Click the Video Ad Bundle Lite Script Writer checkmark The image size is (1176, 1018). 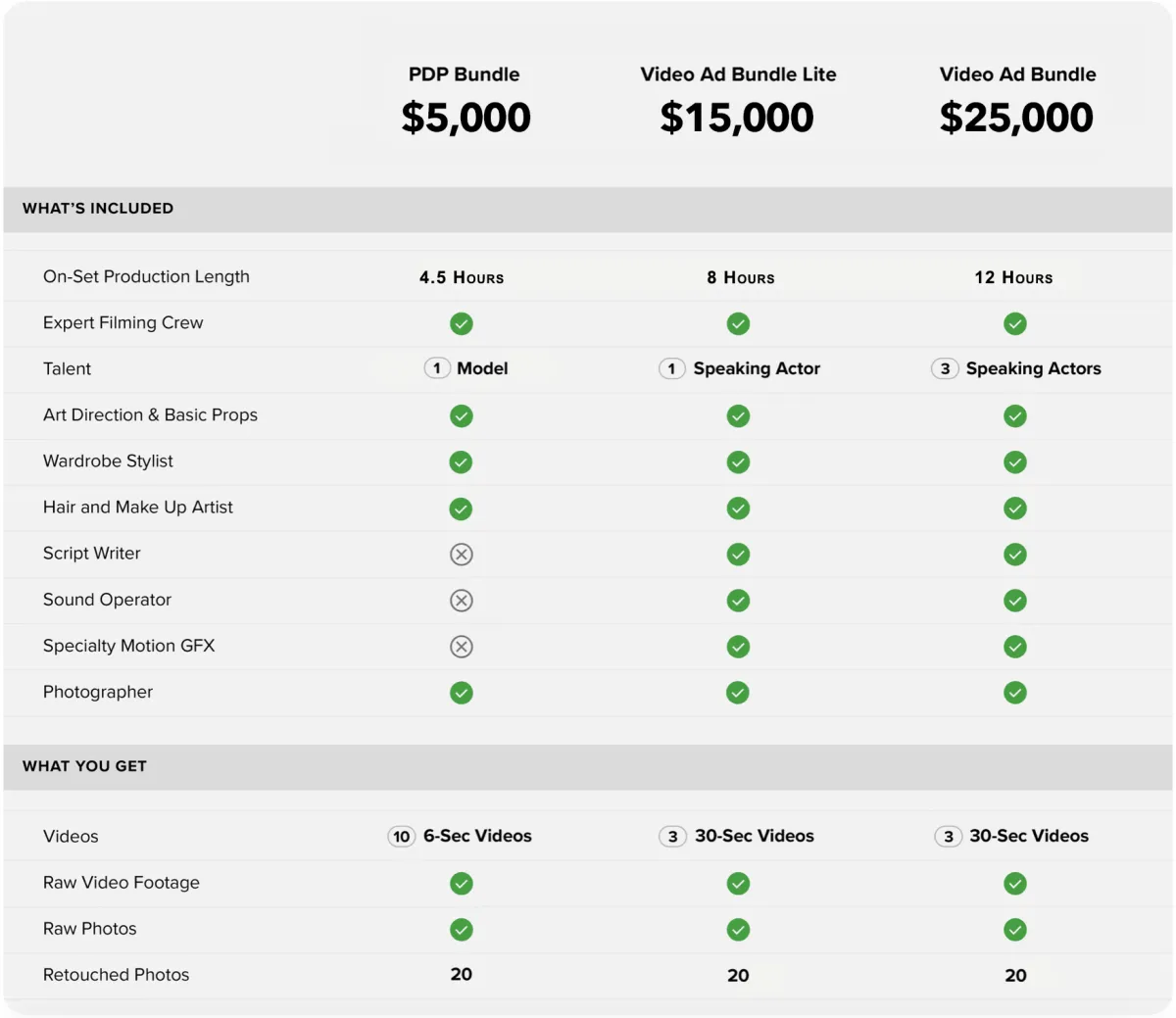click(x=738, y=555)
